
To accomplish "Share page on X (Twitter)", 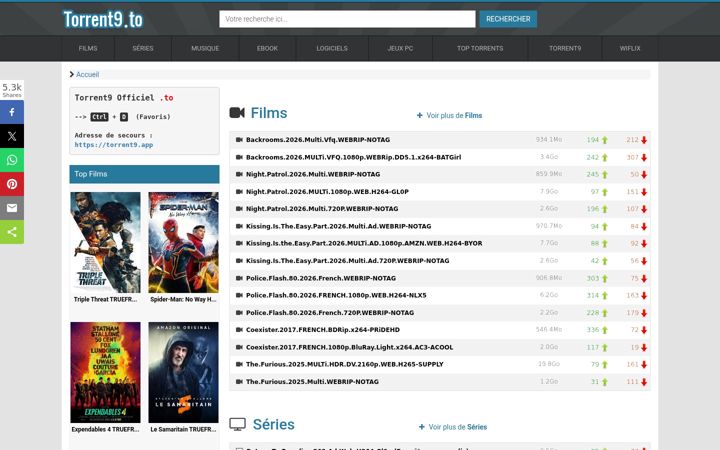I will click(x=12, y=136).
